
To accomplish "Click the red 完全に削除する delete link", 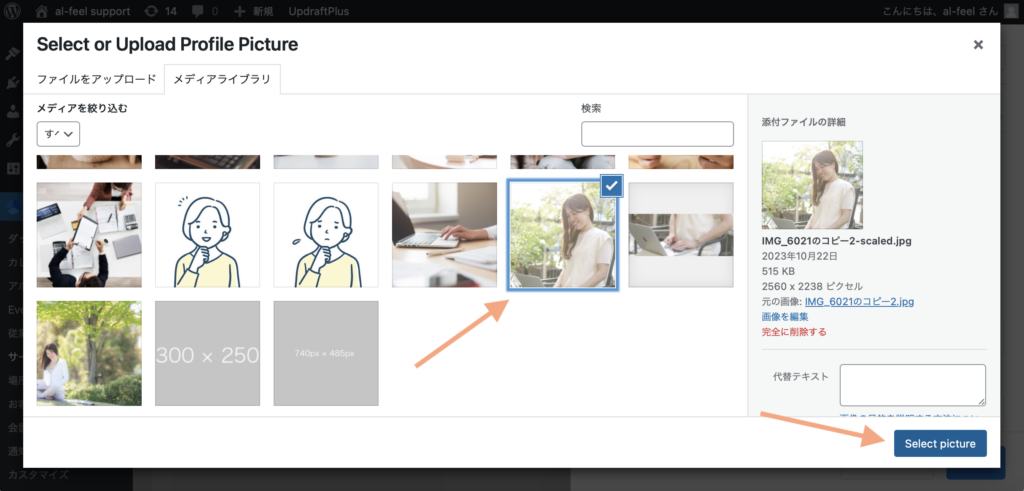I will point(794,331).
